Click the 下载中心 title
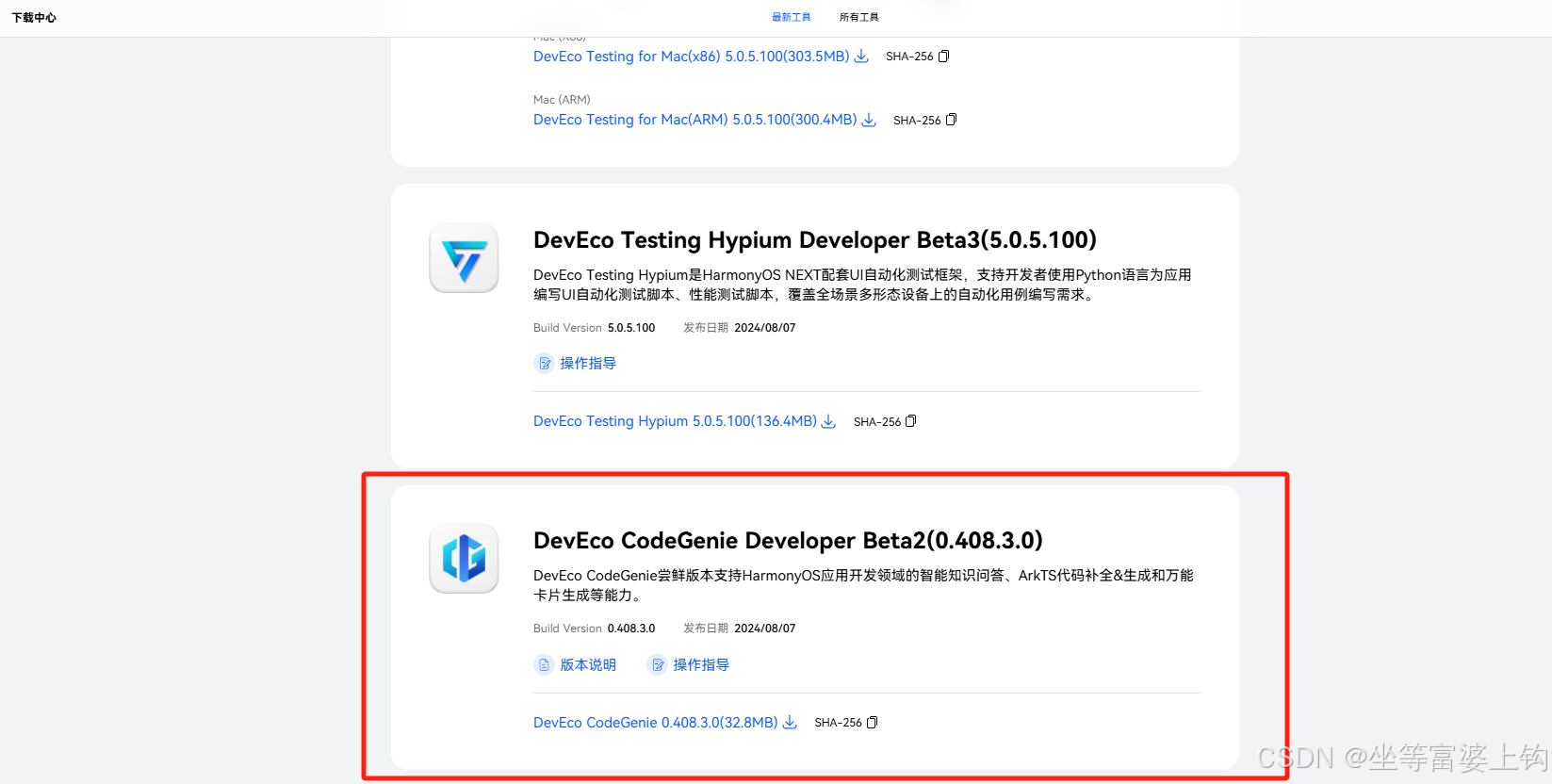Viewport: 1552px width, 784px height. (x=34, y=18)
